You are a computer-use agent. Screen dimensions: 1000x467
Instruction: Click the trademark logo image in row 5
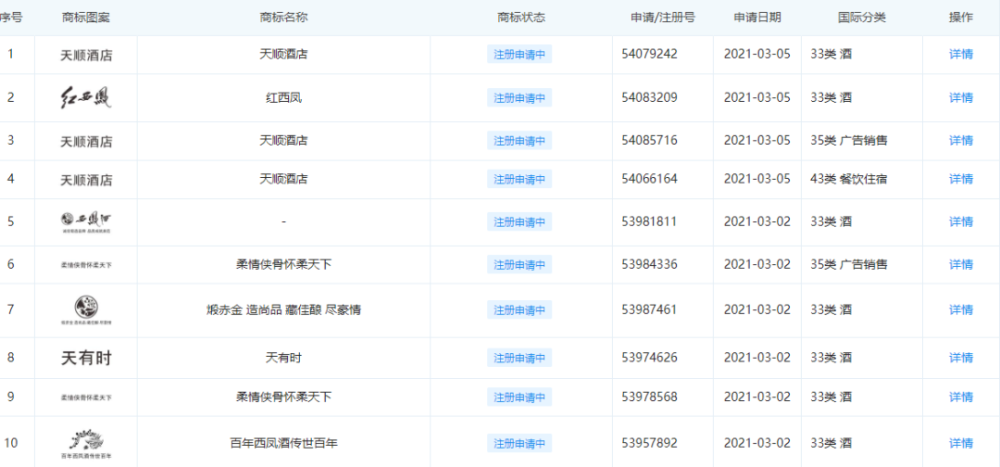click(x=86, y=222)
